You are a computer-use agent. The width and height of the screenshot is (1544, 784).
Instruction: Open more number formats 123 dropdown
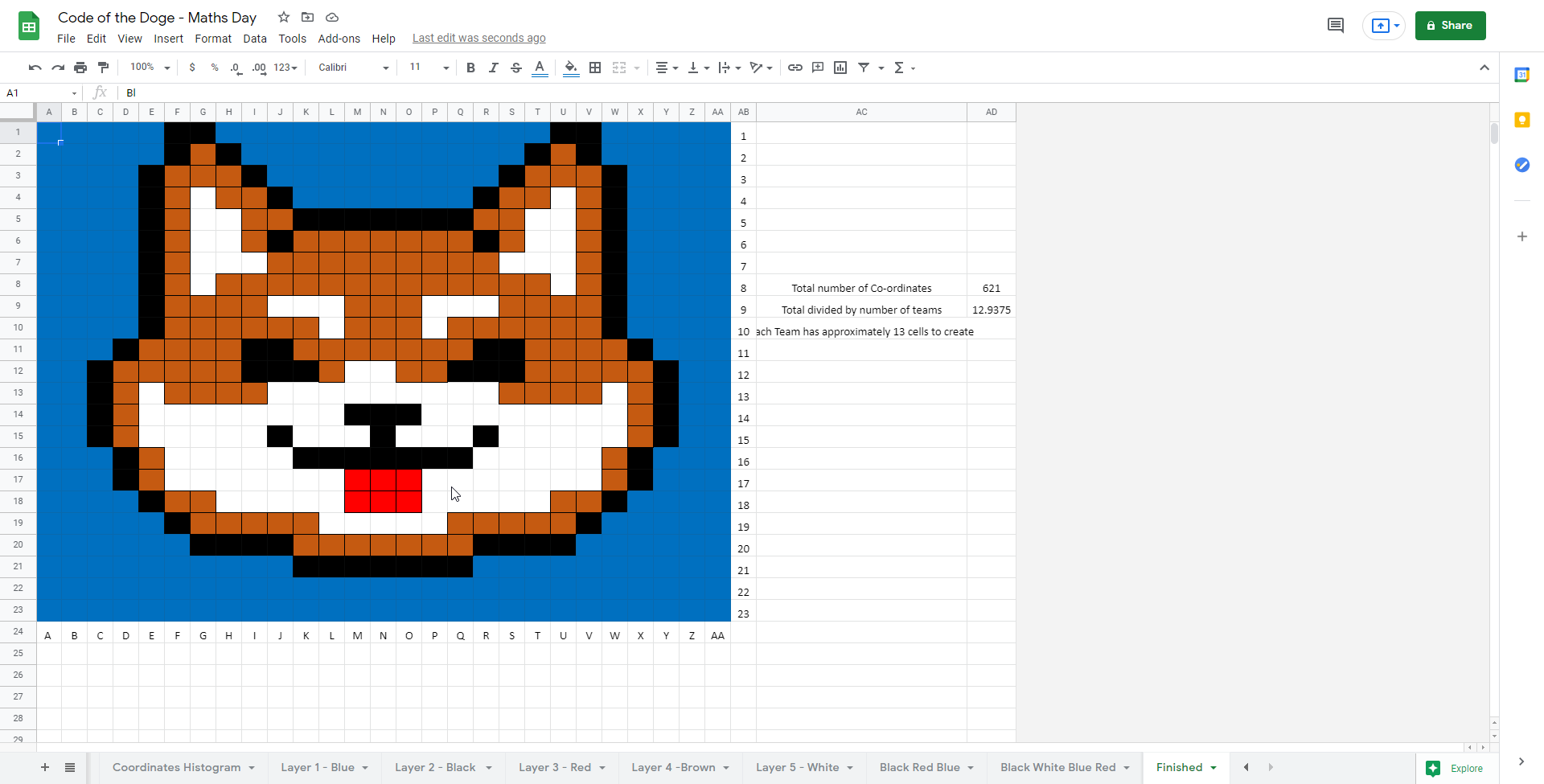(285, 68)
